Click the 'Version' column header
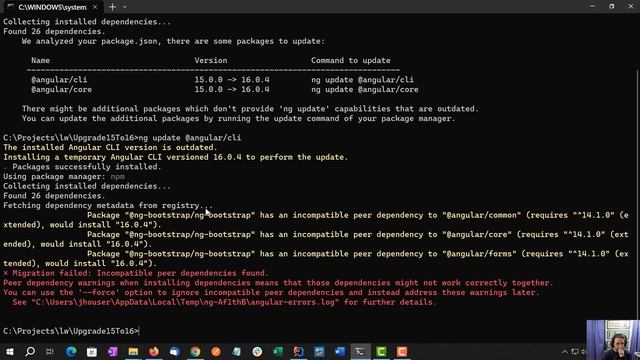Image resolution: width=640 pixels, height=360 pixels. (x=211, y=60)
